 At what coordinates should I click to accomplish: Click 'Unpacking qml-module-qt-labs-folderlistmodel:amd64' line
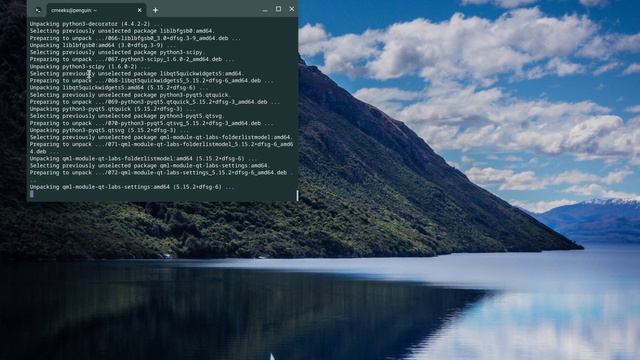click(x=143, y=158)
